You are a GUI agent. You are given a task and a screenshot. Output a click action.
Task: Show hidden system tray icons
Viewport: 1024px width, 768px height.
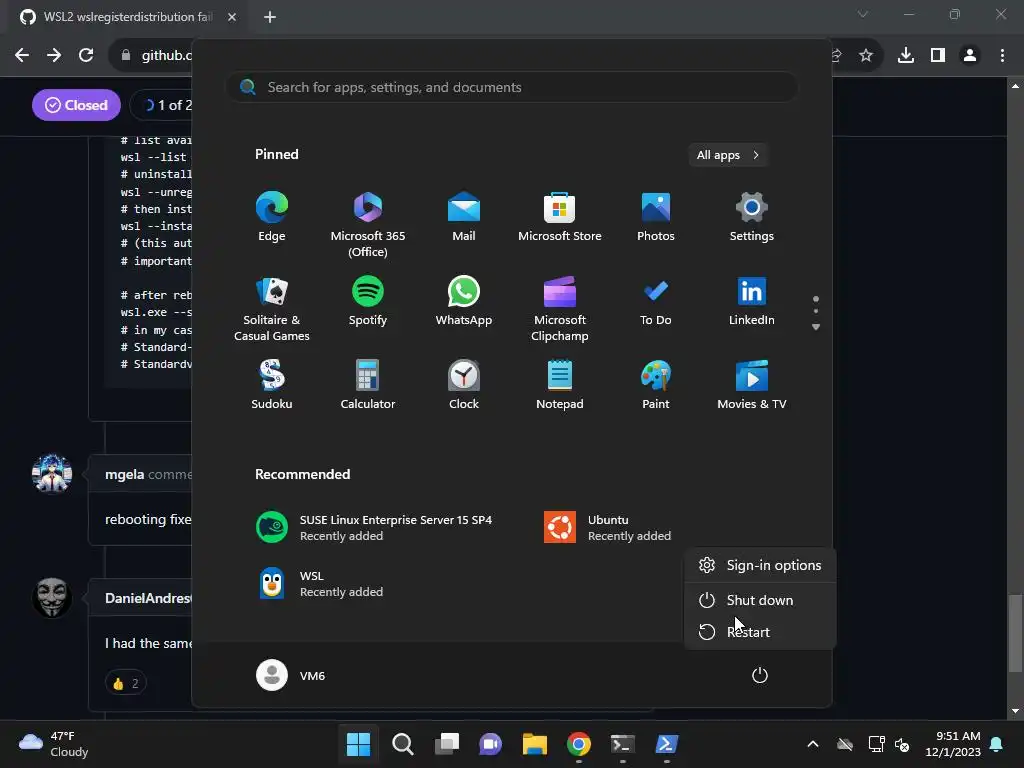point(813,744)
